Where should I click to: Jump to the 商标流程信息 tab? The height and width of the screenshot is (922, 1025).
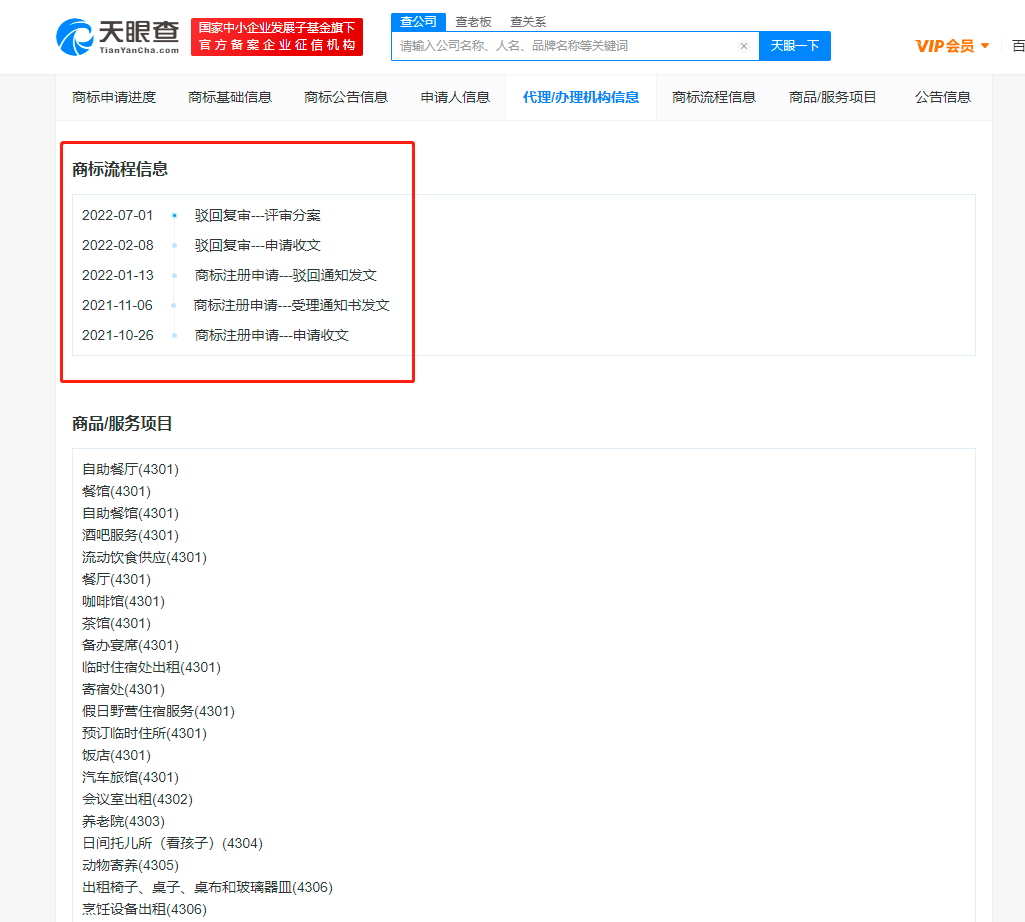coord(714,97)
